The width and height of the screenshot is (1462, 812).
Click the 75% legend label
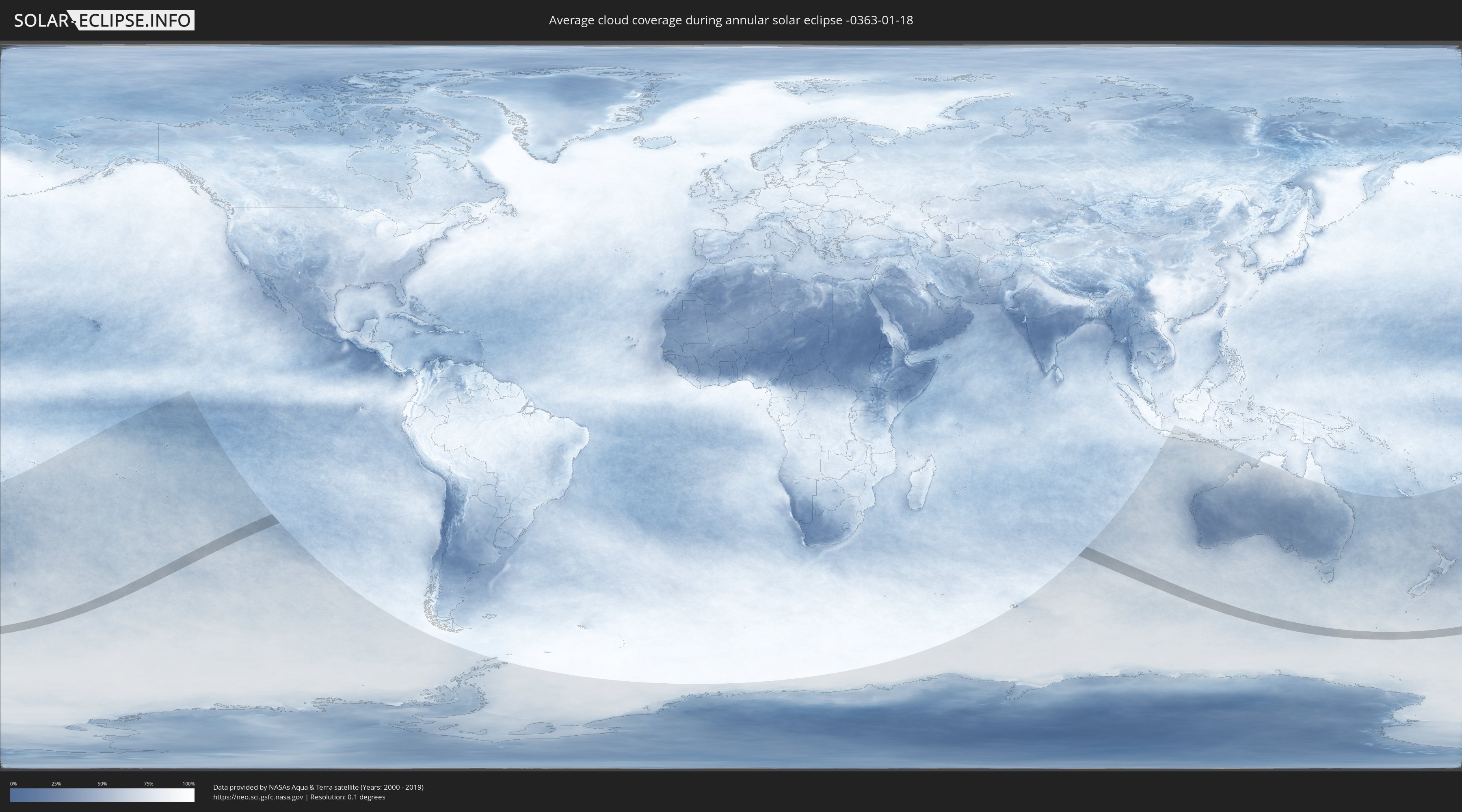[148, 784]
